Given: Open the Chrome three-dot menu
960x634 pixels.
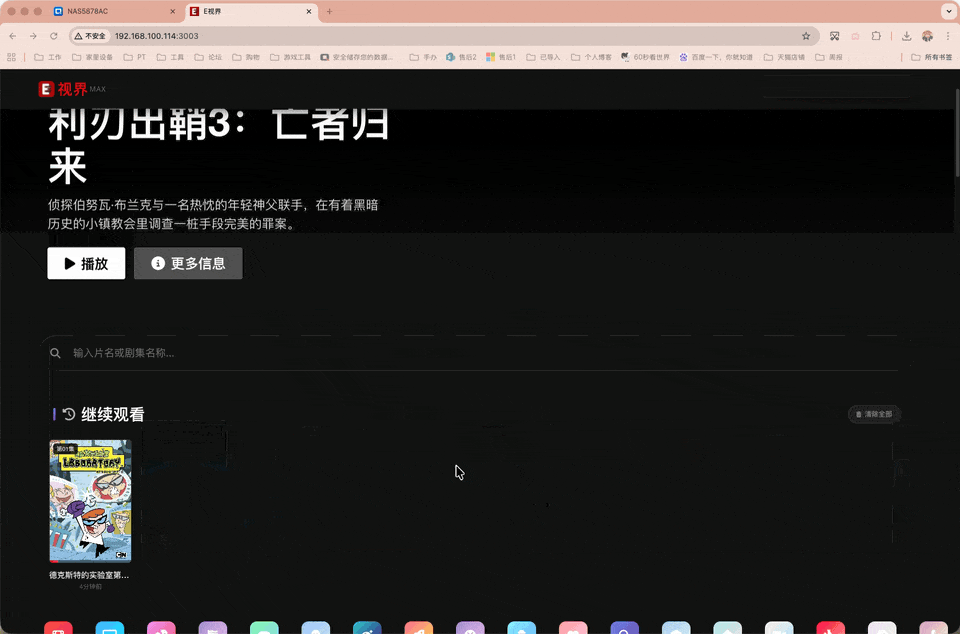Looking at the screenshot, I should (949, 35).
